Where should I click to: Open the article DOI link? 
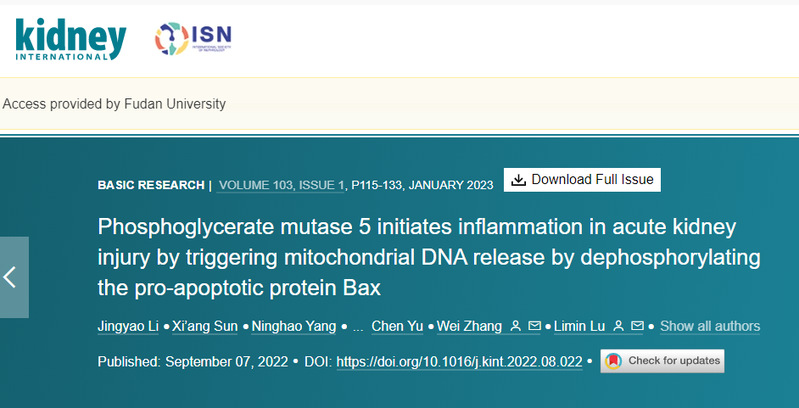459,361
